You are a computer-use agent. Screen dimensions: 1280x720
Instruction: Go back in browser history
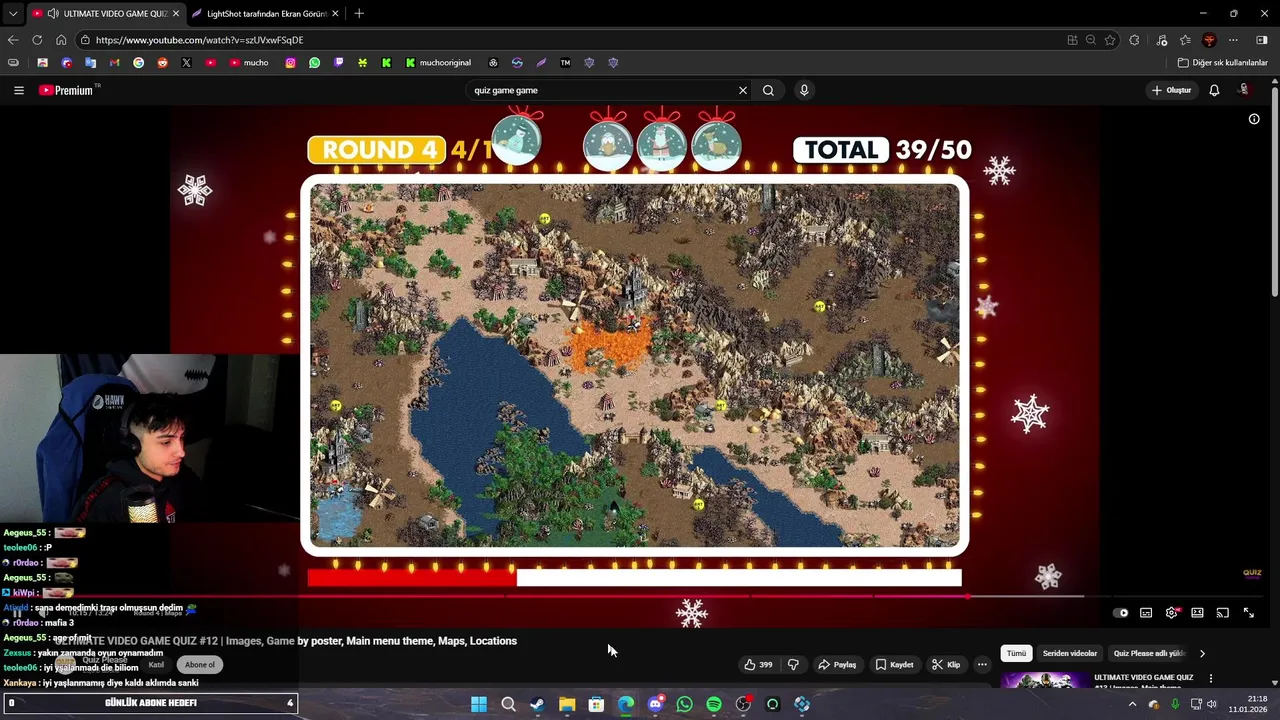tap(13, 40)
